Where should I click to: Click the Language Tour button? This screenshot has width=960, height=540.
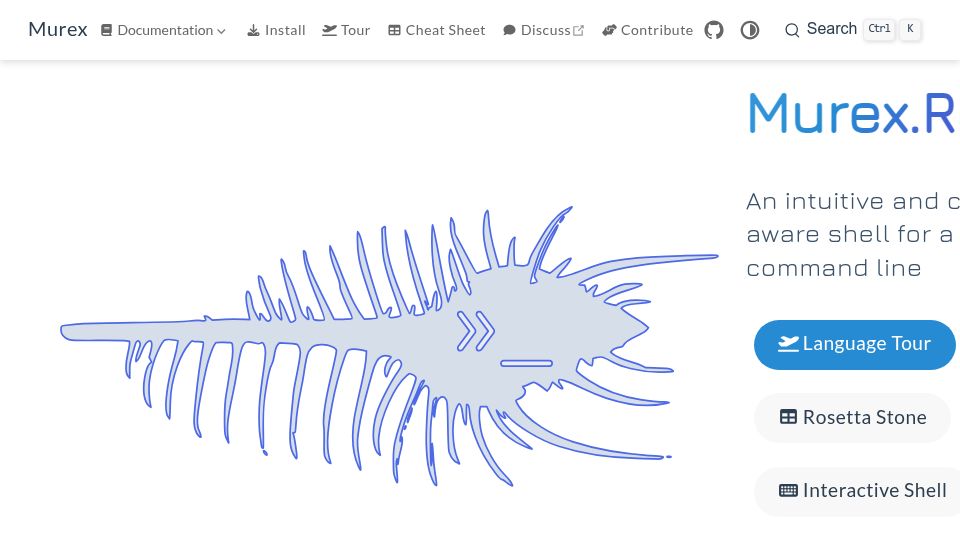[x=855, y=344]
